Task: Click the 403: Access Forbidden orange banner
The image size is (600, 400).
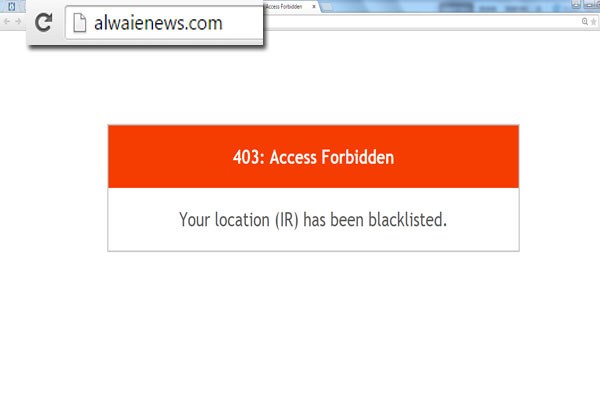Action: (313, 157)
